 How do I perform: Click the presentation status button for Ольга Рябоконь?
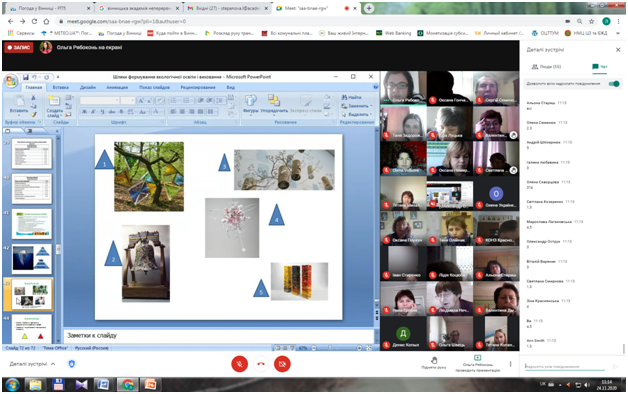click(477, 364)
